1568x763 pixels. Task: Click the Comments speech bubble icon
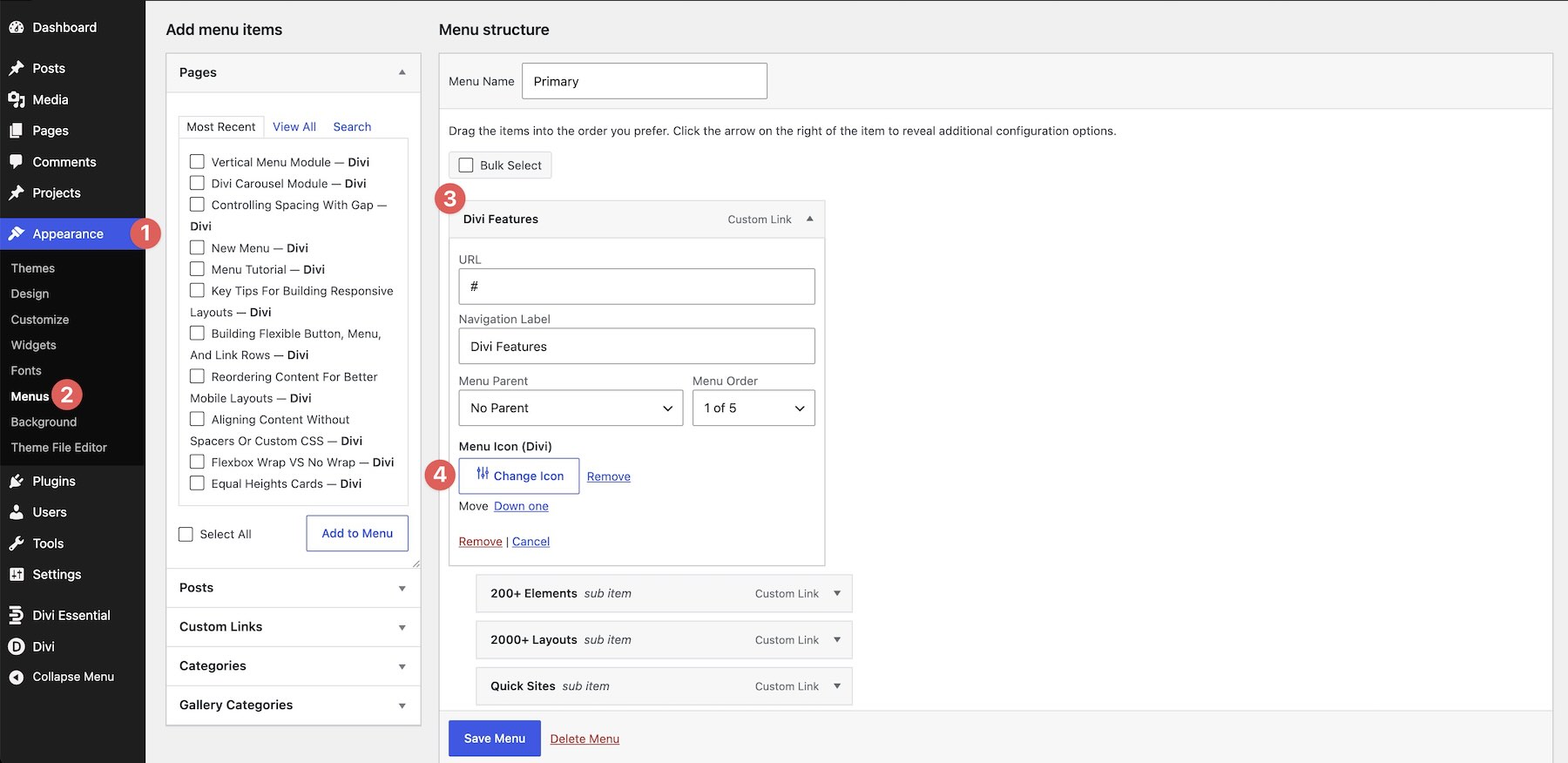[x=17, y=162]
